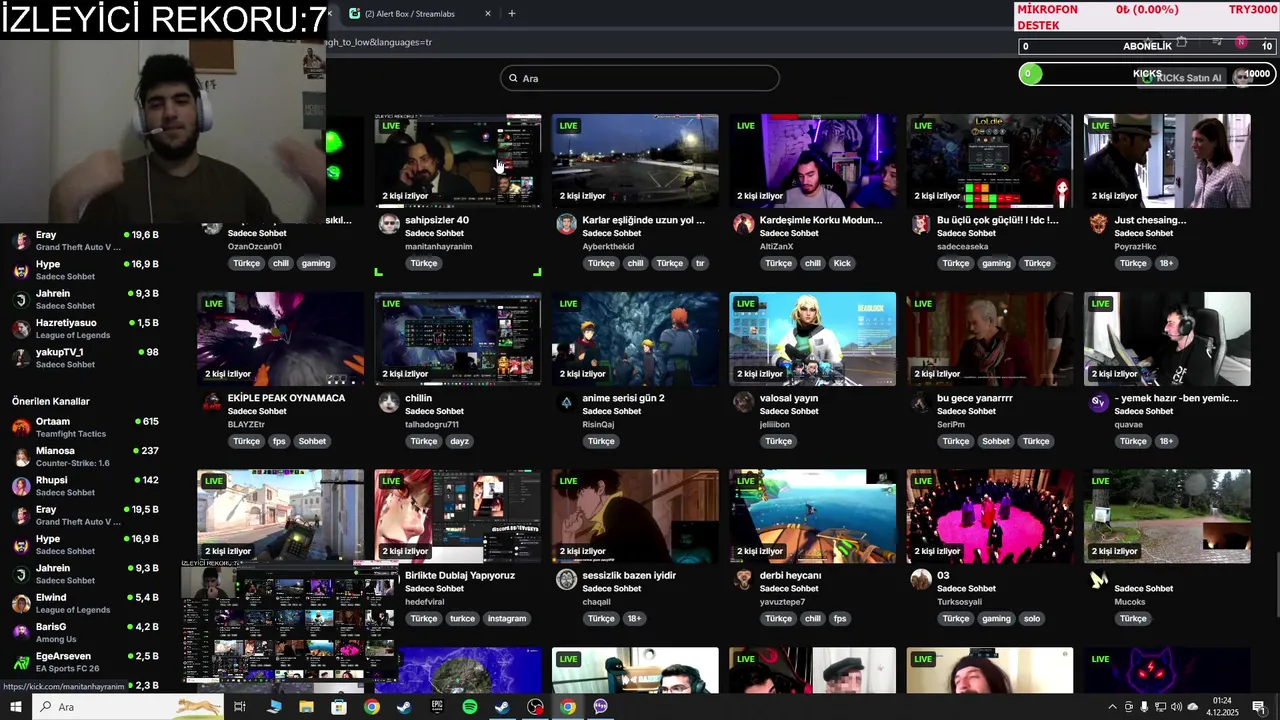Screen dimensions: 1280x720
Task: Open the 03 stream thumbnail by Turksosyall
Action: (x=990, y=516)
